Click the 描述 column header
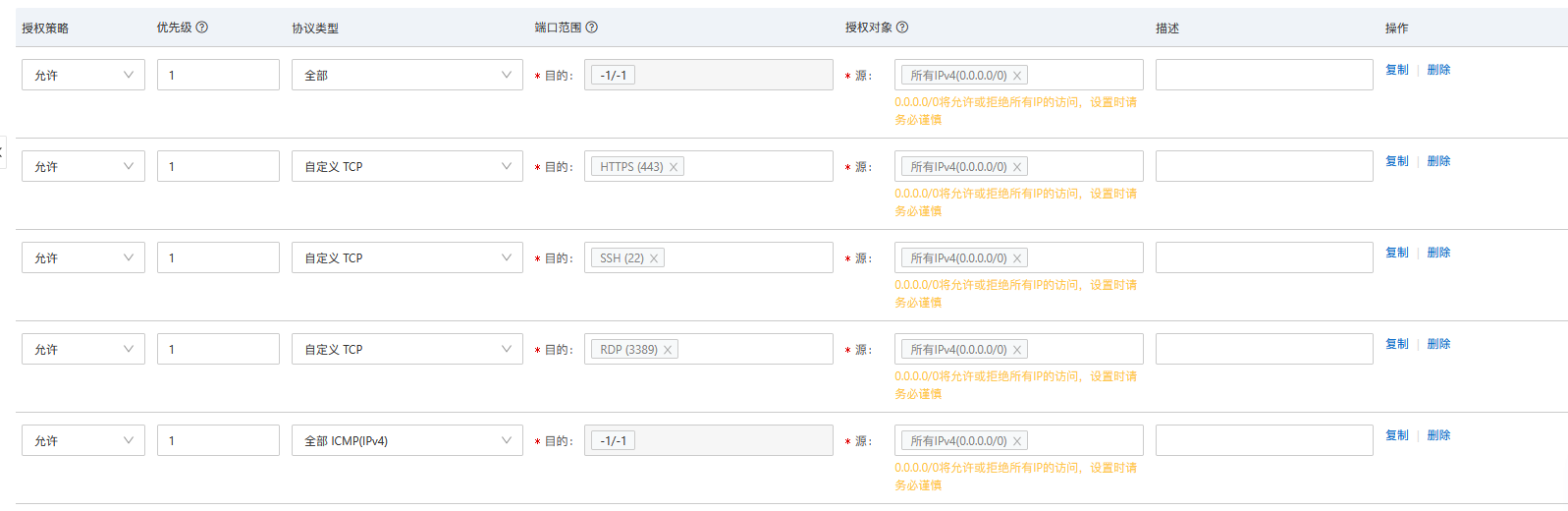 [1167, 28]
